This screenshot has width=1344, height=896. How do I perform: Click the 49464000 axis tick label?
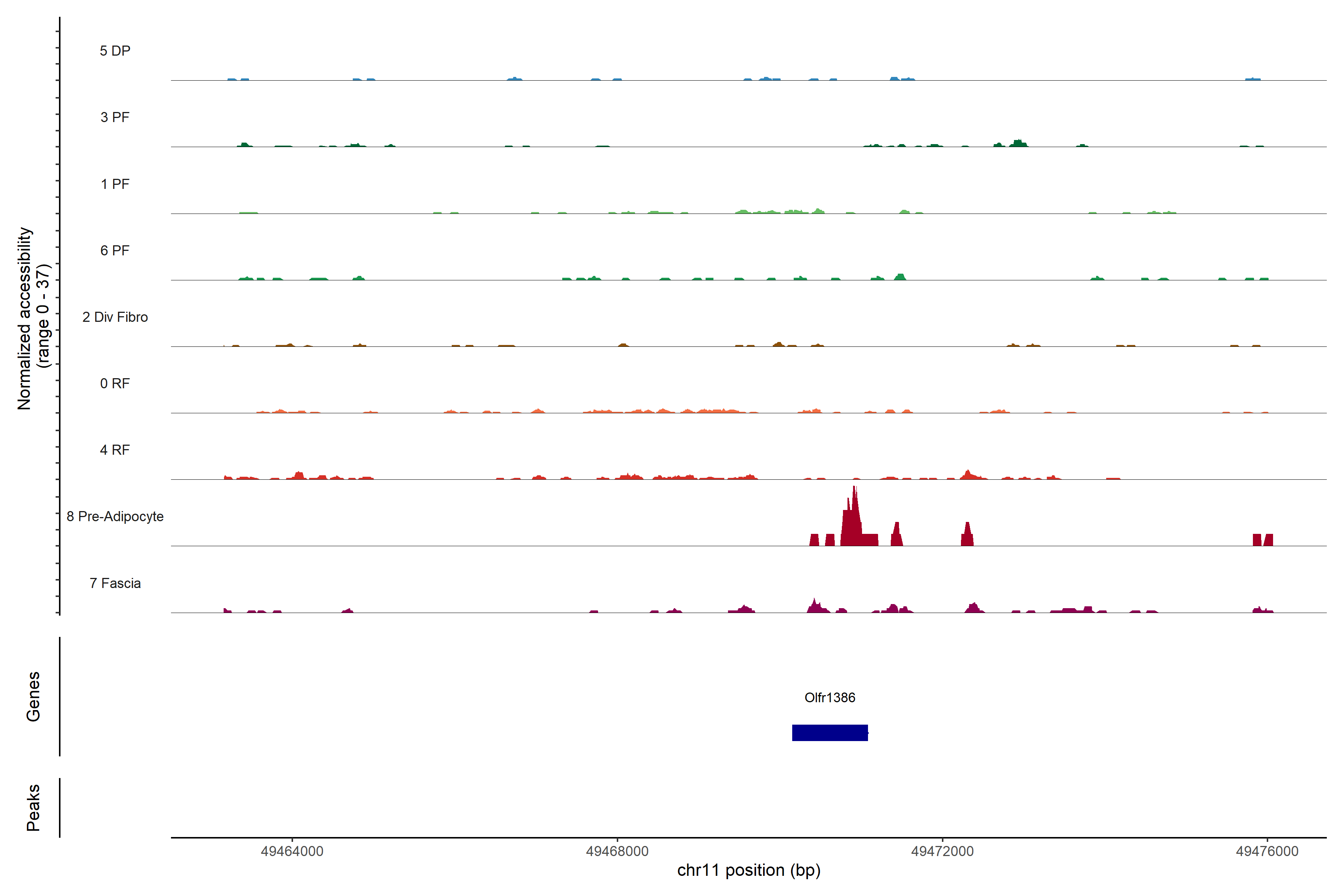[292, 852]
